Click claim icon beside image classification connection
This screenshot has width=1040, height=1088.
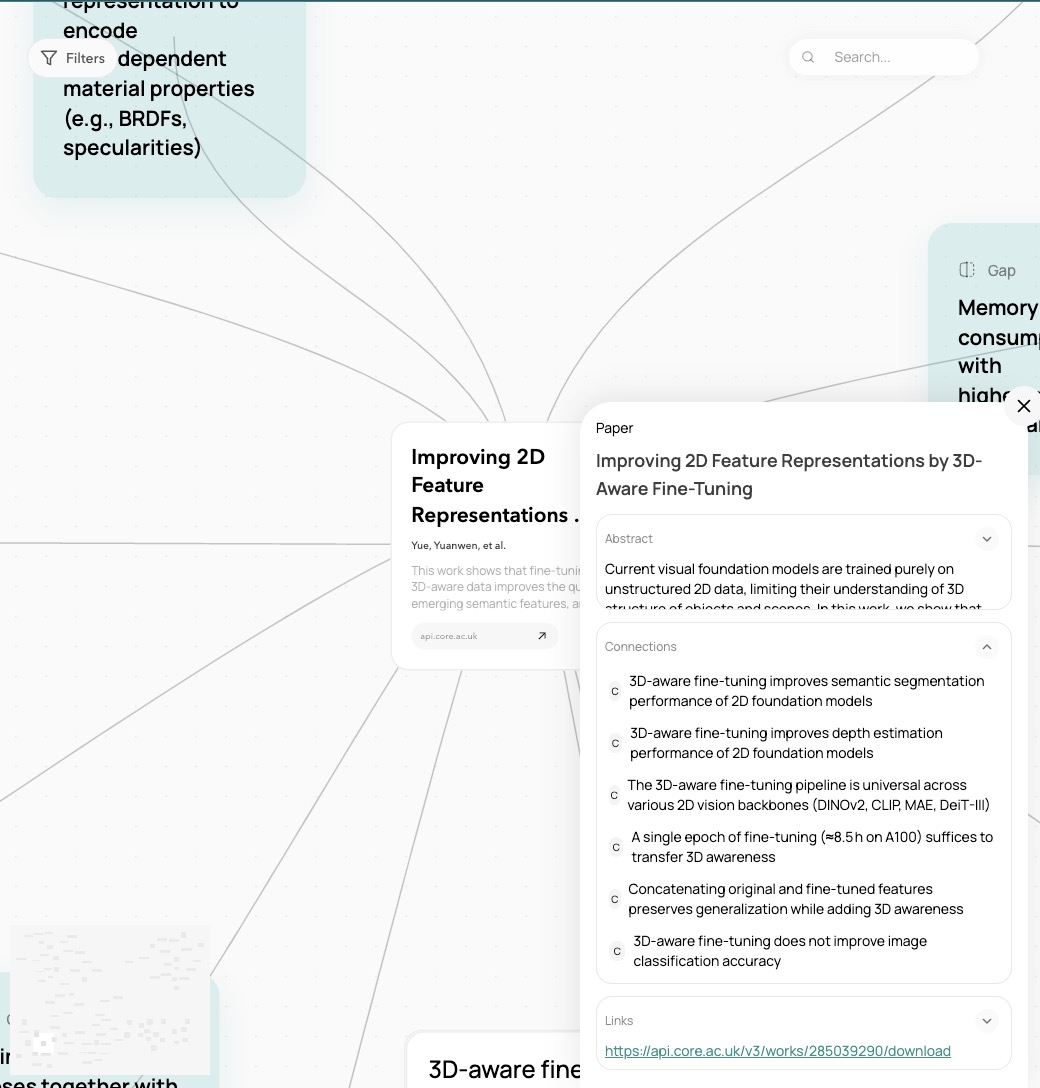point(616,951)
